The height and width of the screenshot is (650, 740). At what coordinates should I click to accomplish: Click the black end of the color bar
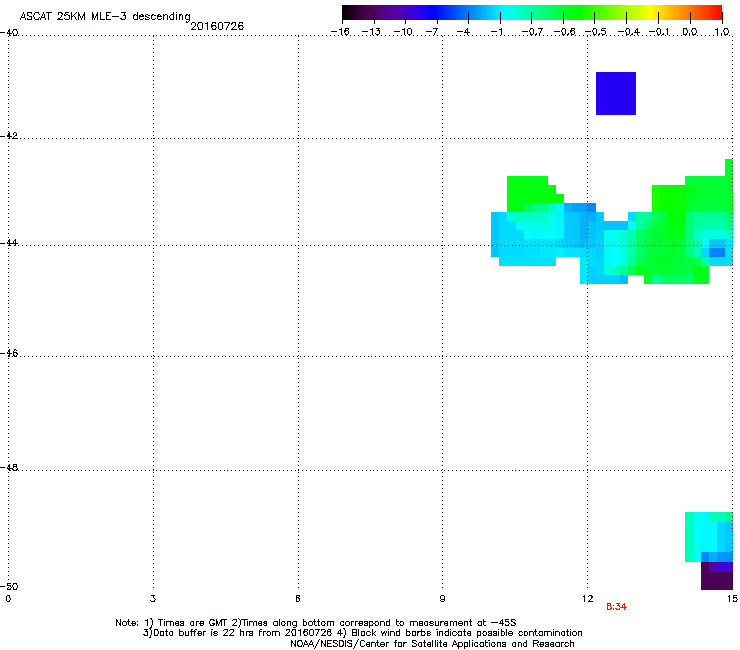[x=348, y=12]
